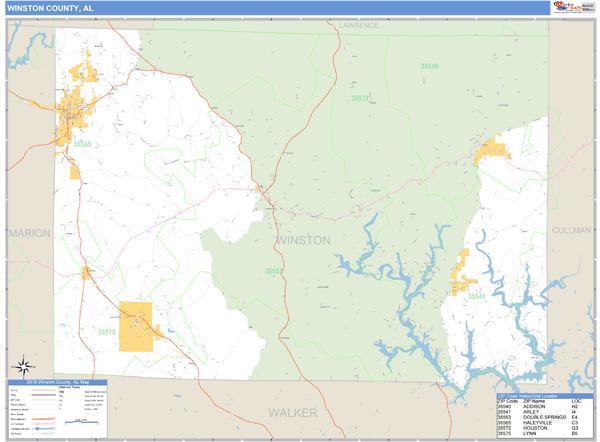This screenshot has width=600, height=442.
Task: Click the 35540 ZIP label on the map
Action: coord(429,66)
